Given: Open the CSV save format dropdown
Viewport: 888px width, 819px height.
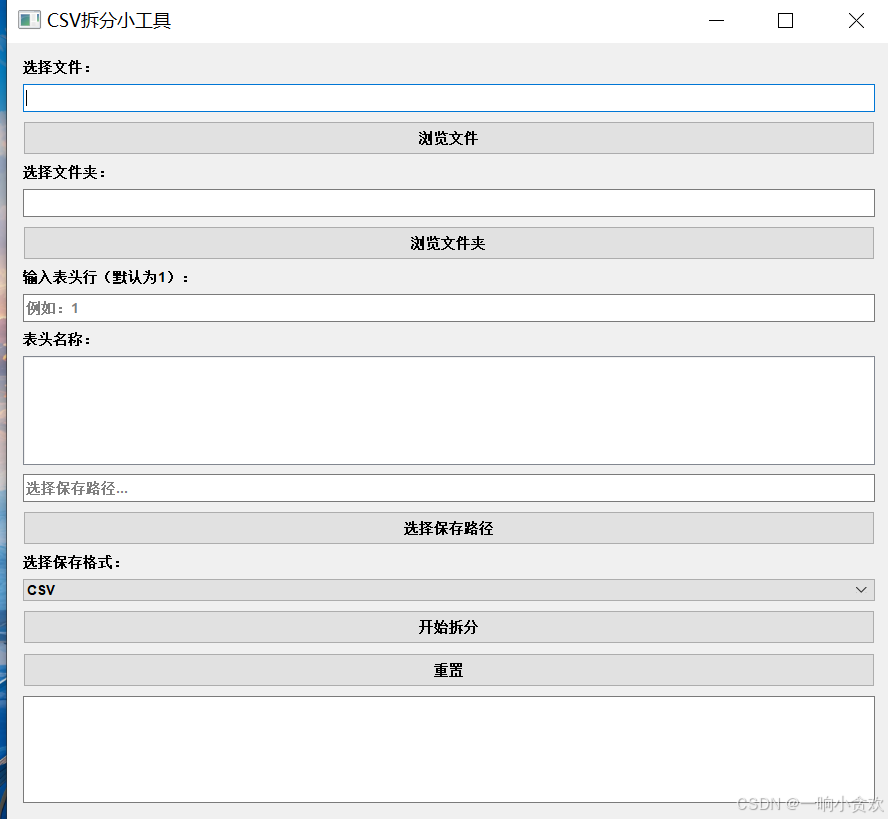Looking at the screenshot, I should pos(449,590).
